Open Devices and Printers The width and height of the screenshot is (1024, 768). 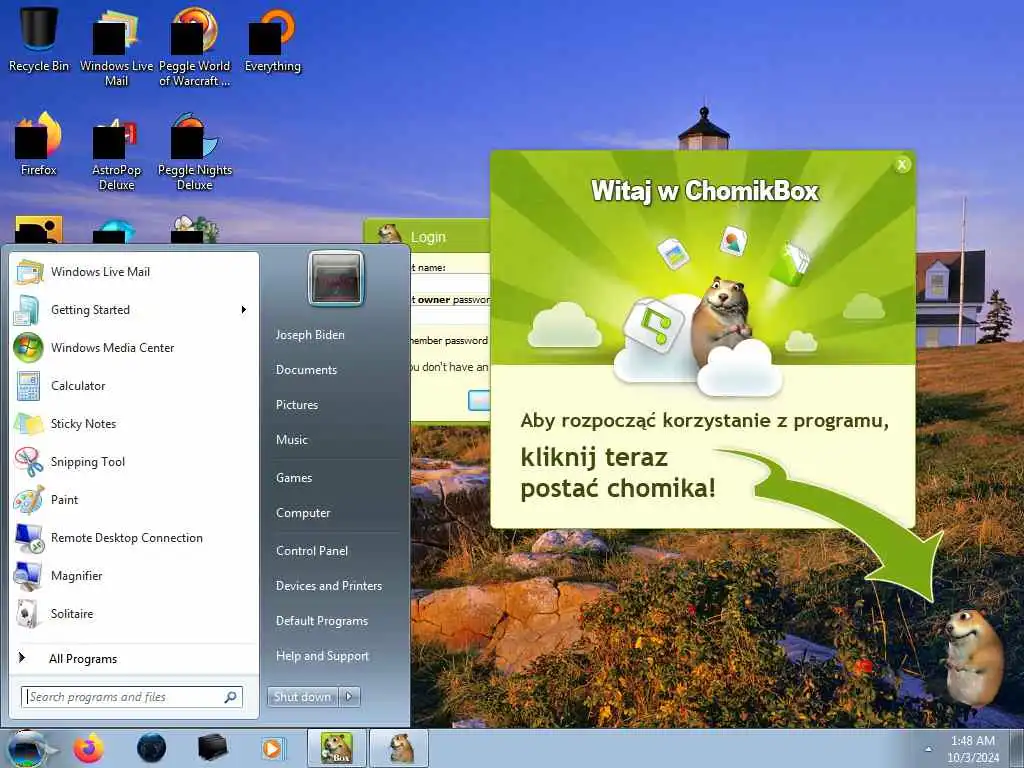click(328, 586)
